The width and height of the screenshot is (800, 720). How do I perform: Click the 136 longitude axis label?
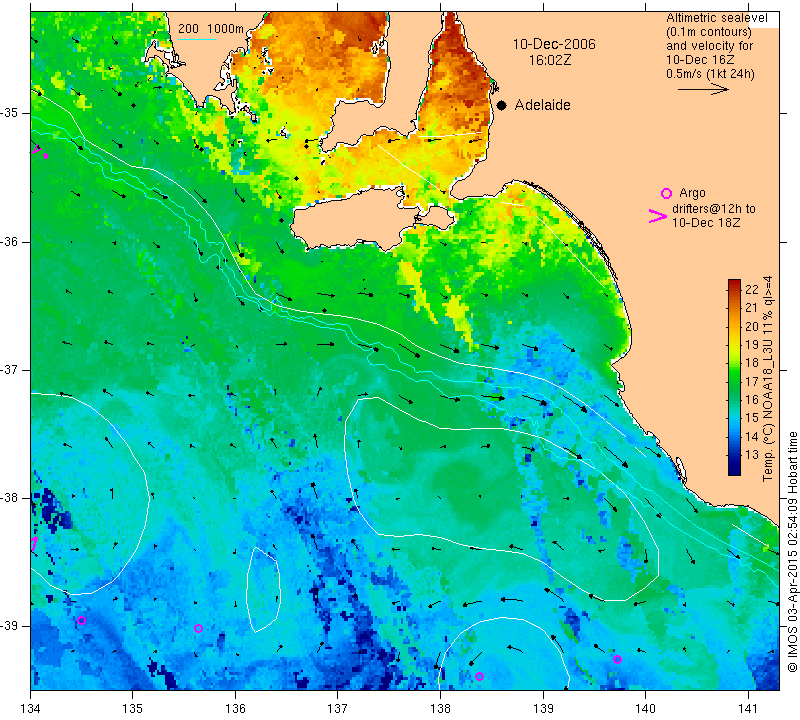(235, 708)
